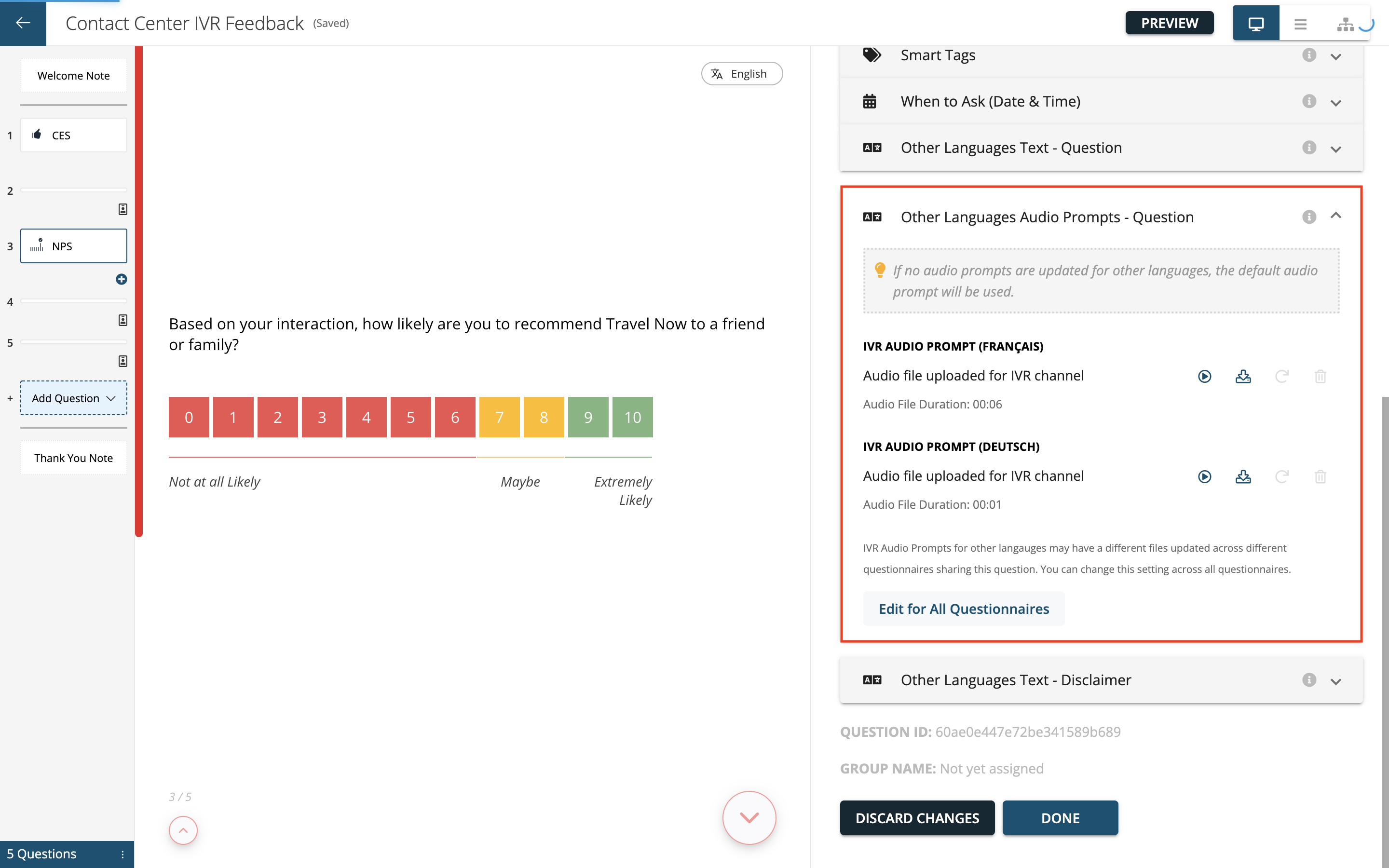Expand Other Languages Text - Disclaimer section
Screen dimensions: 1389x868
[1338, 679]
